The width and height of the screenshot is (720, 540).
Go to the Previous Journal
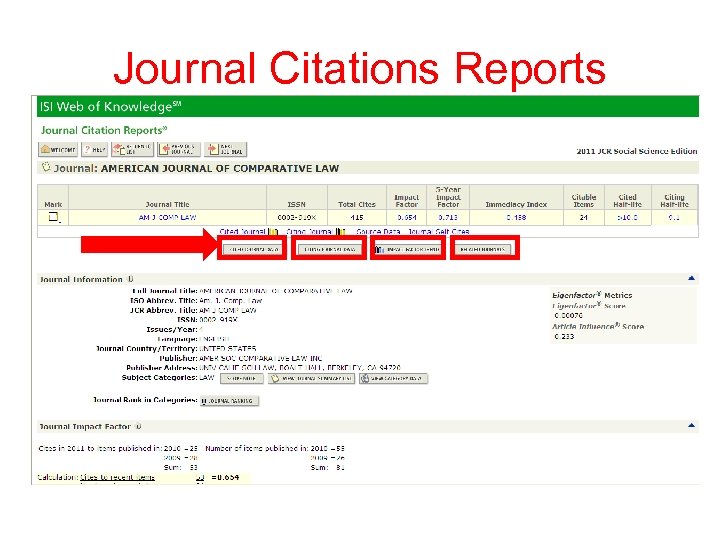point(179,149)
